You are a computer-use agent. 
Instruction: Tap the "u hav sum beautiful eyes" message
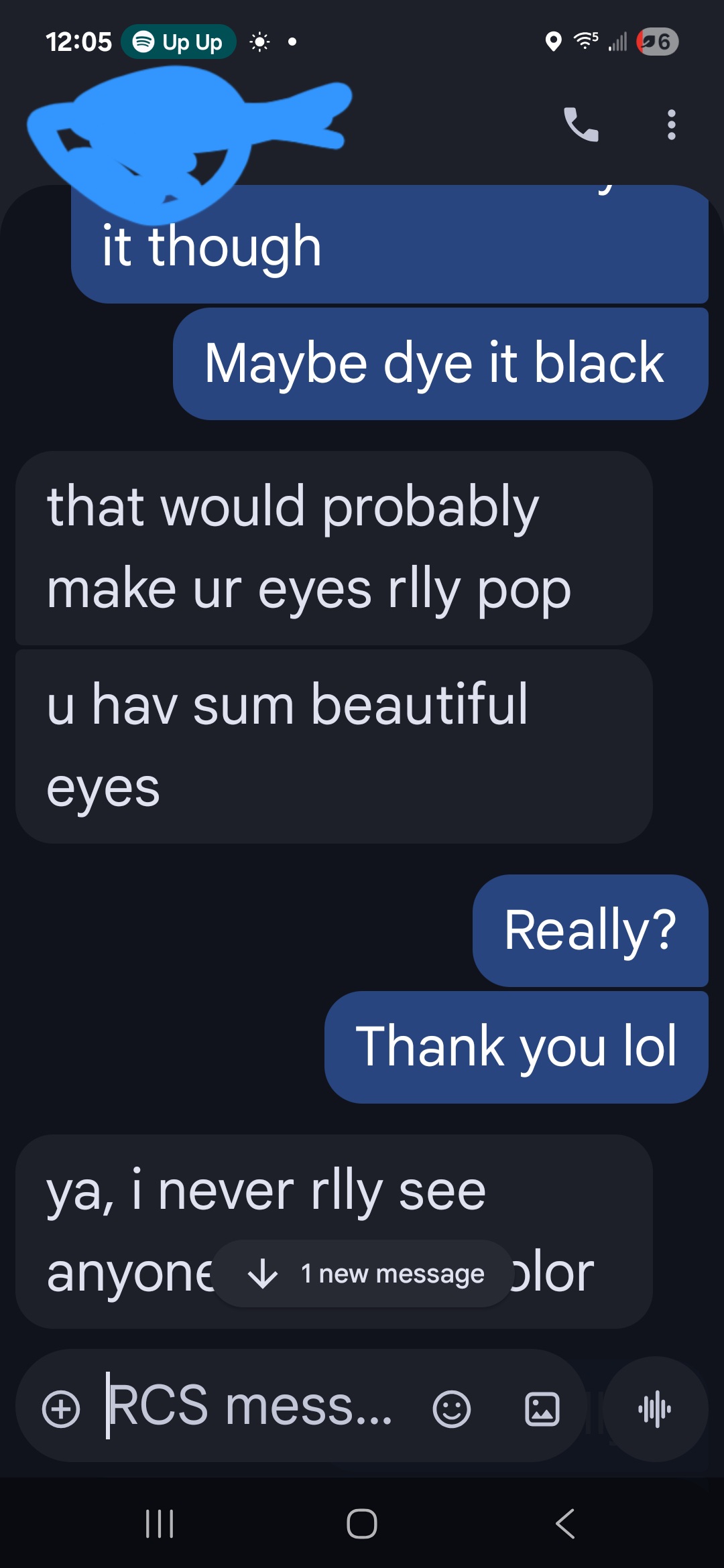tap(333, 746)
